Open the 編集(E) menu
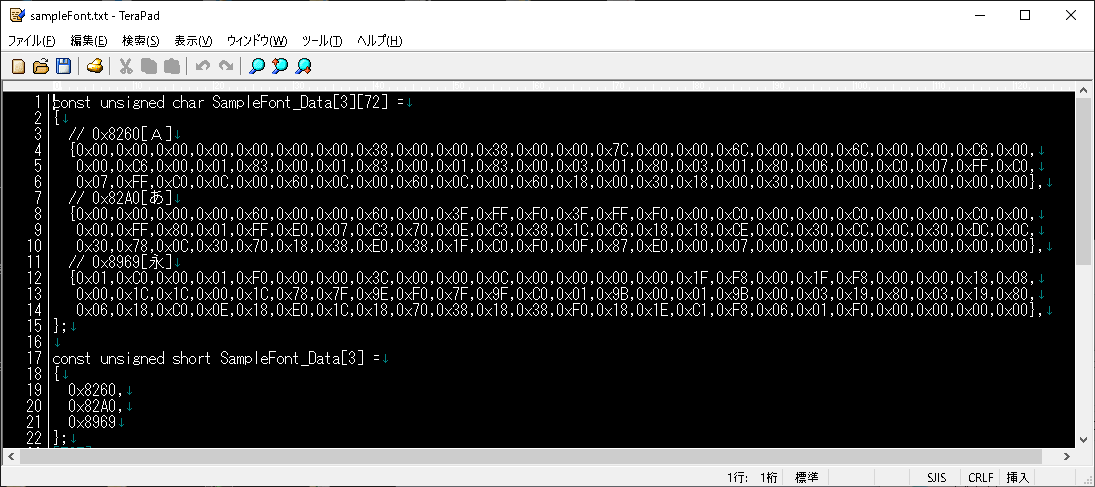Screen dimensions: 1095x487 coord(89,41)
